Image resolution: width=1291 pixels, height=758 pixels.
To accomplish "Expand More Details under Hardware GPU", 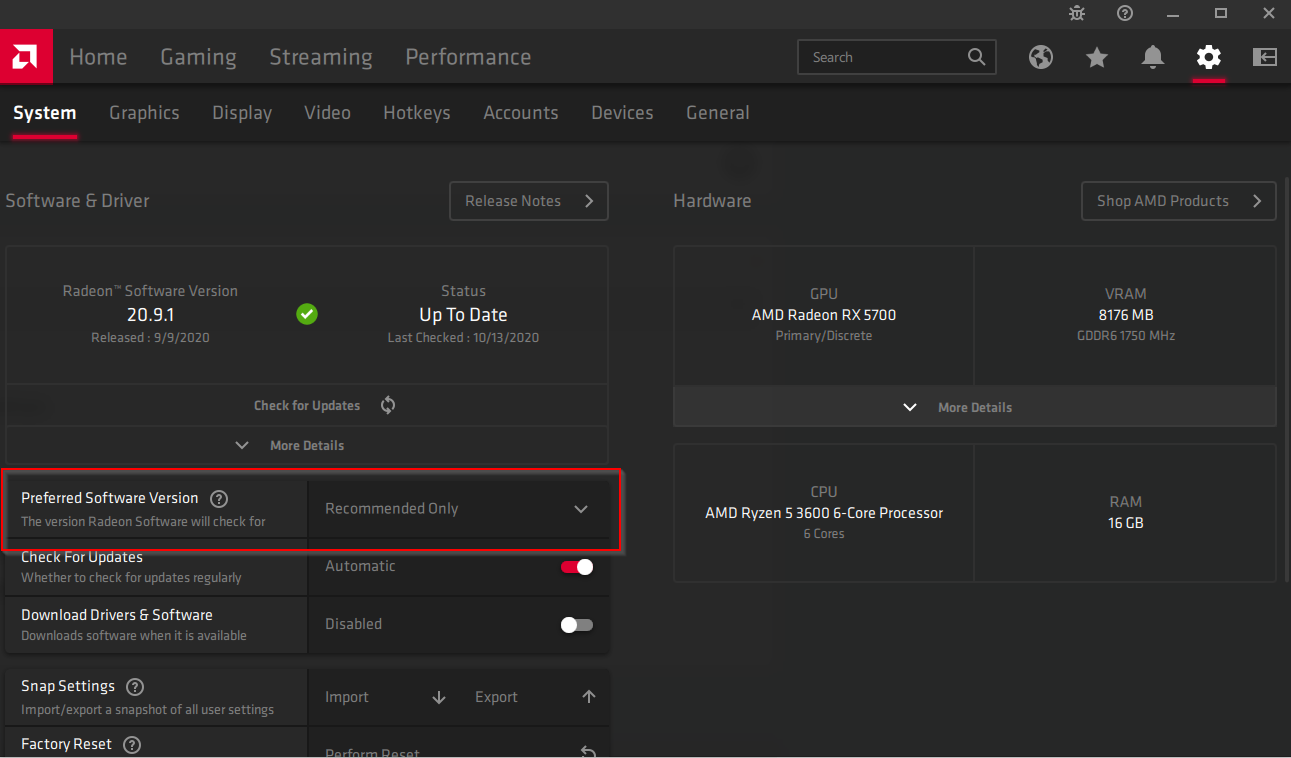I will [x=975, y=407].
